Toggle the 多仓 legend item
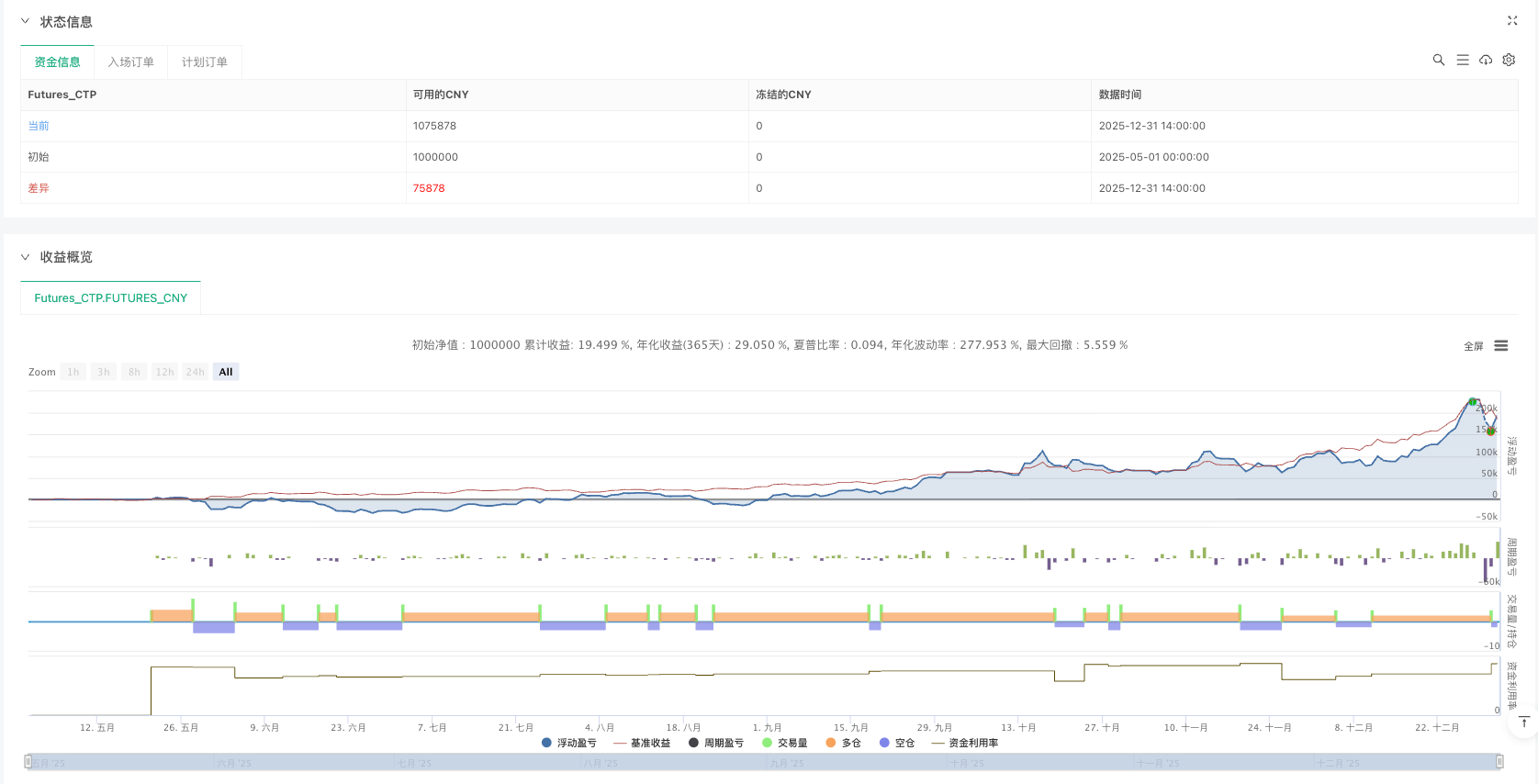 point(843,743)
